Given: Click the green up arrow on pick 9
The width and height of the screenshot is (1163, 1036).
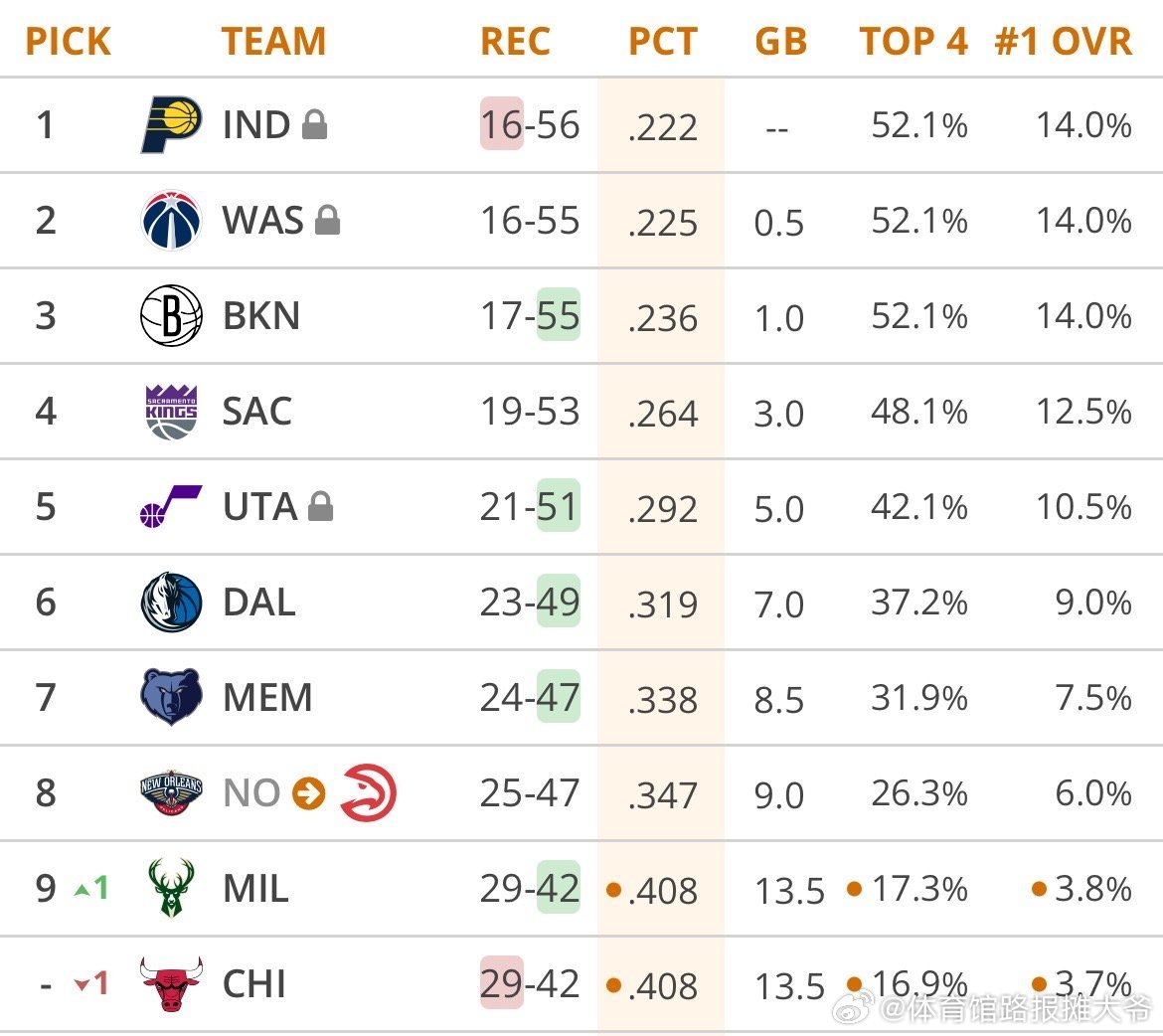Looking at the screenshot, I should 83,889.
